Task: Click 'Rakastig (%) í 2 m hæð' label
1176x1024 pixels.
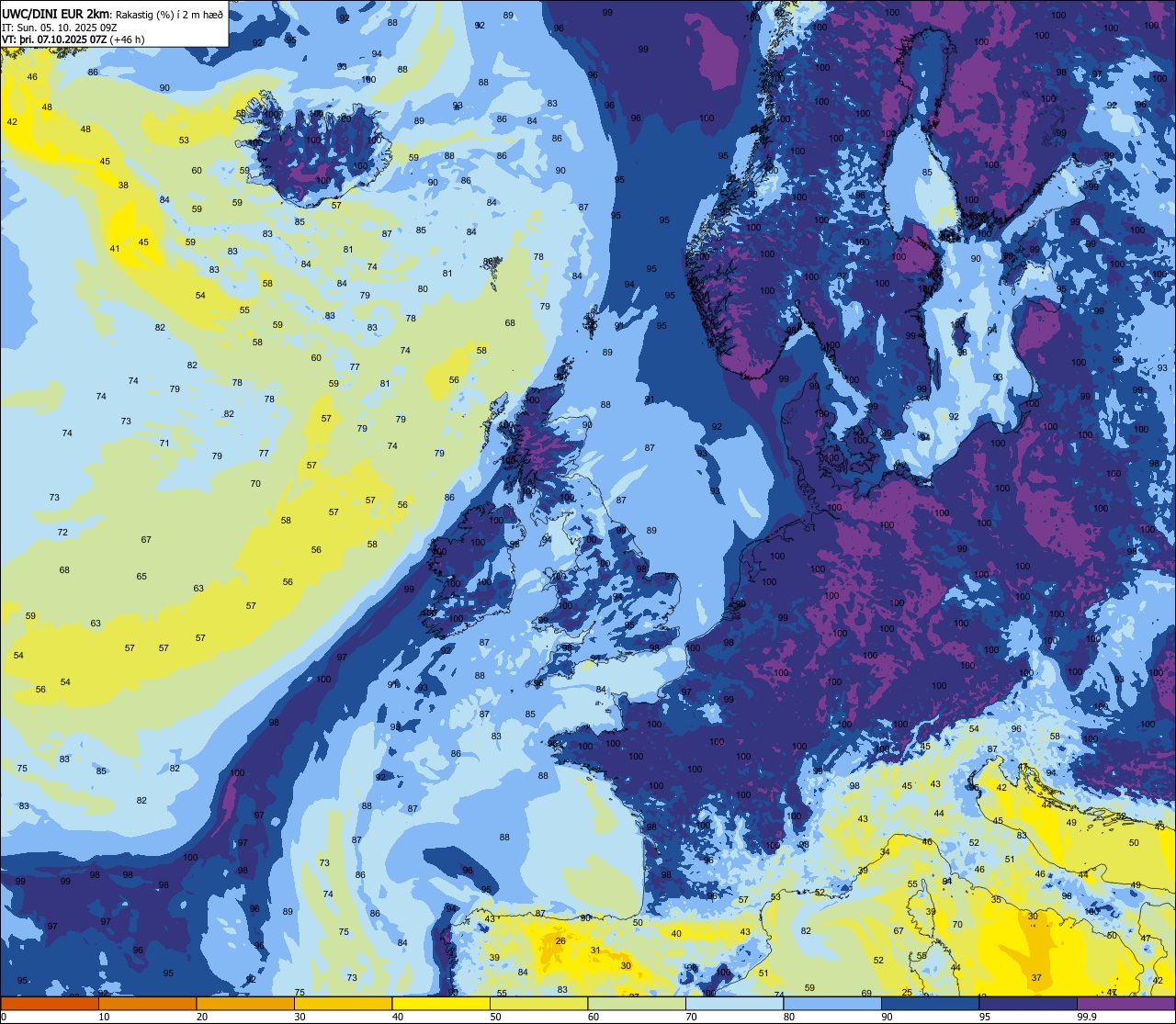Action: (x=169, y=14)
